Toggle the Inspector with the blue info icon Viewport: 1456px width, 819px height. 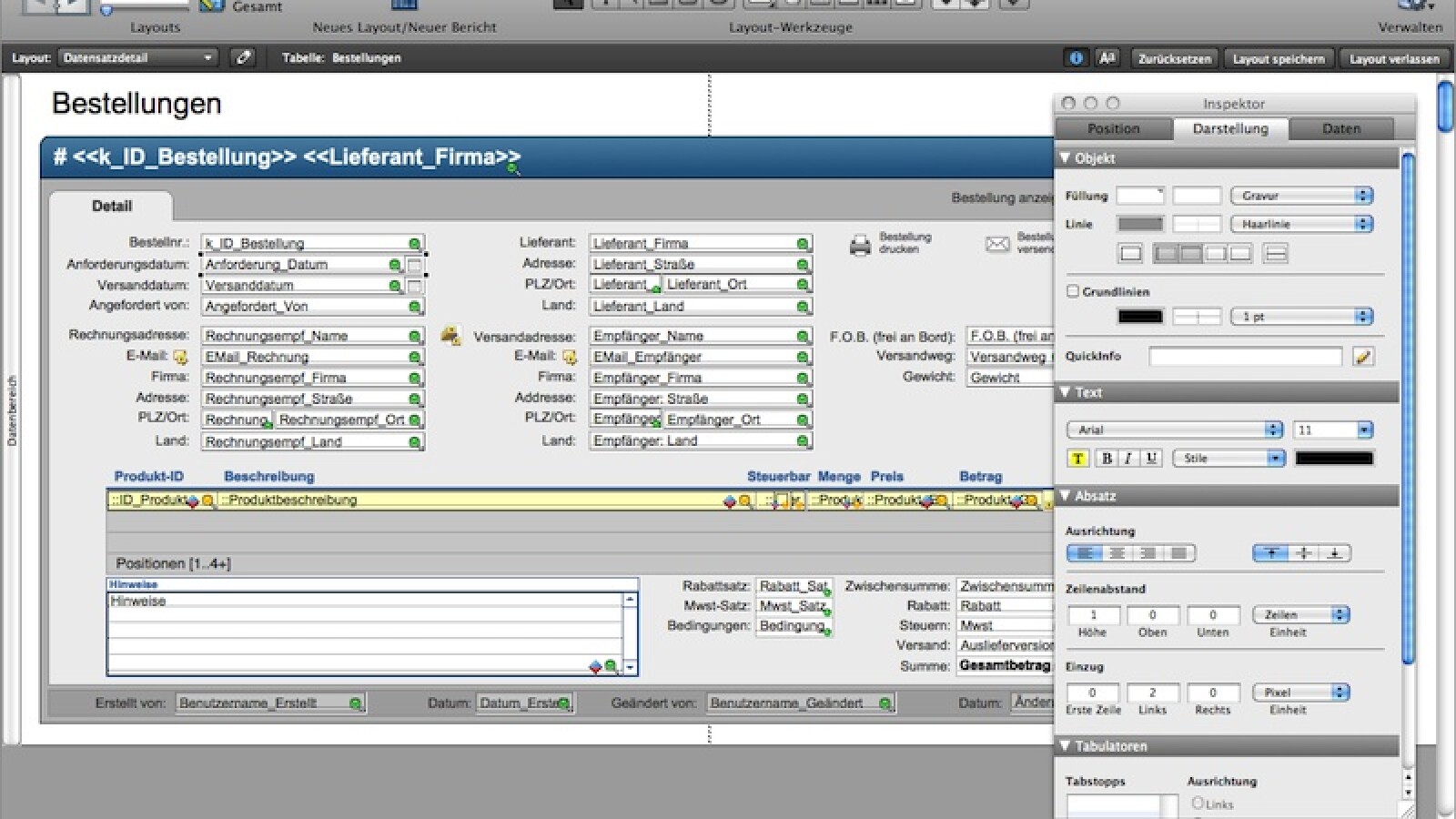point(1076,57)
